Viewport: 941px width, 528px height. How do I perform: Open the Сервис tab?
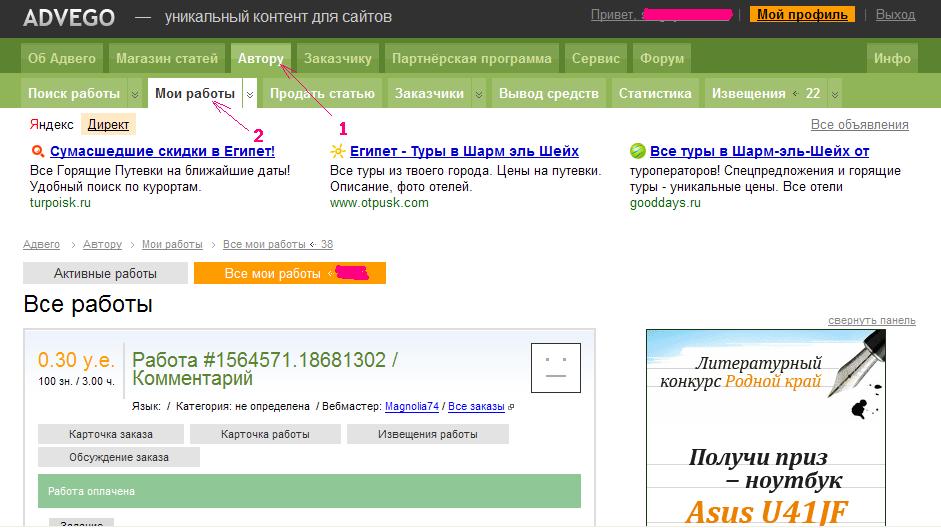pos(595,58)
